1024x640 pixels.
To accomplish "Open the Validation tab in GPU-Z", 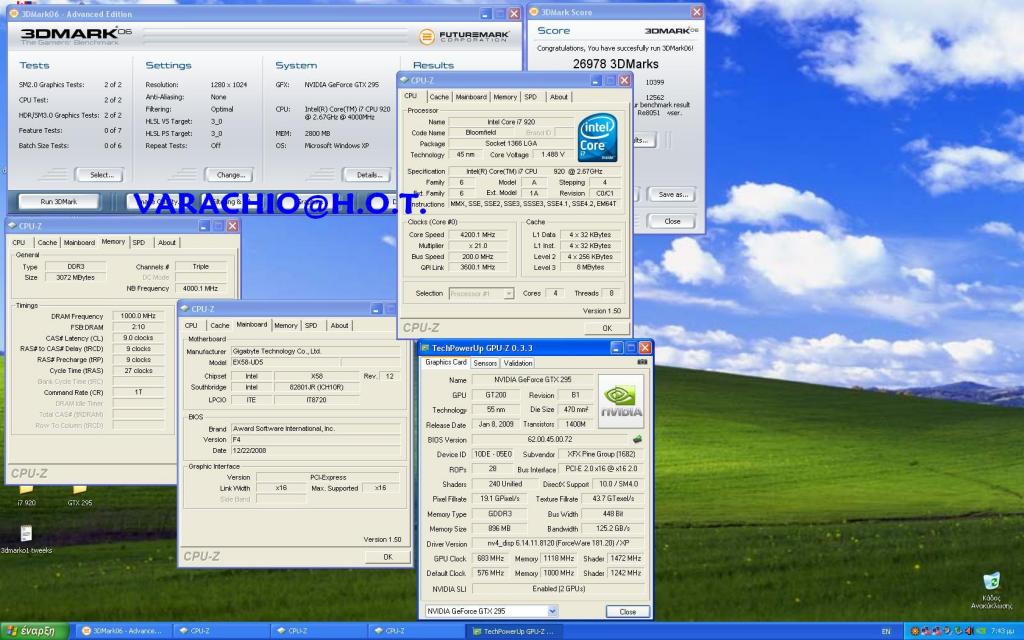I will click(x=517, y=363).
